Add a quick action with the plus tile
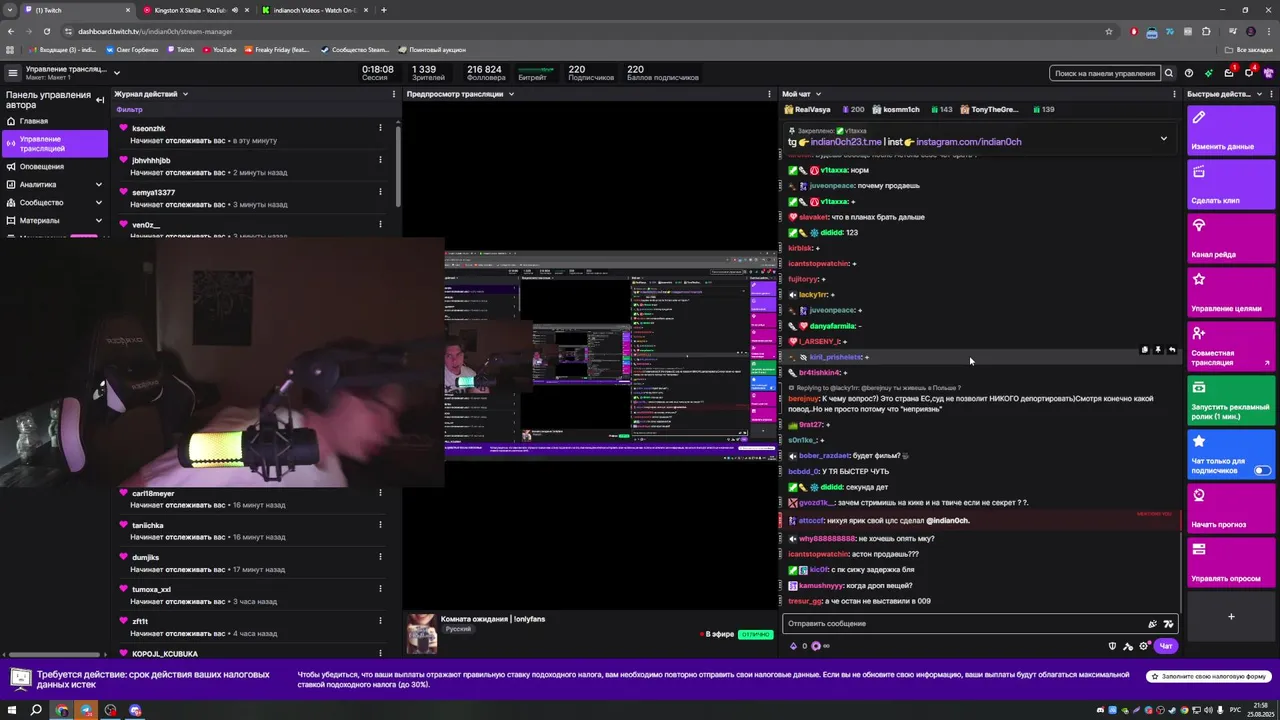 [1231, 616]
